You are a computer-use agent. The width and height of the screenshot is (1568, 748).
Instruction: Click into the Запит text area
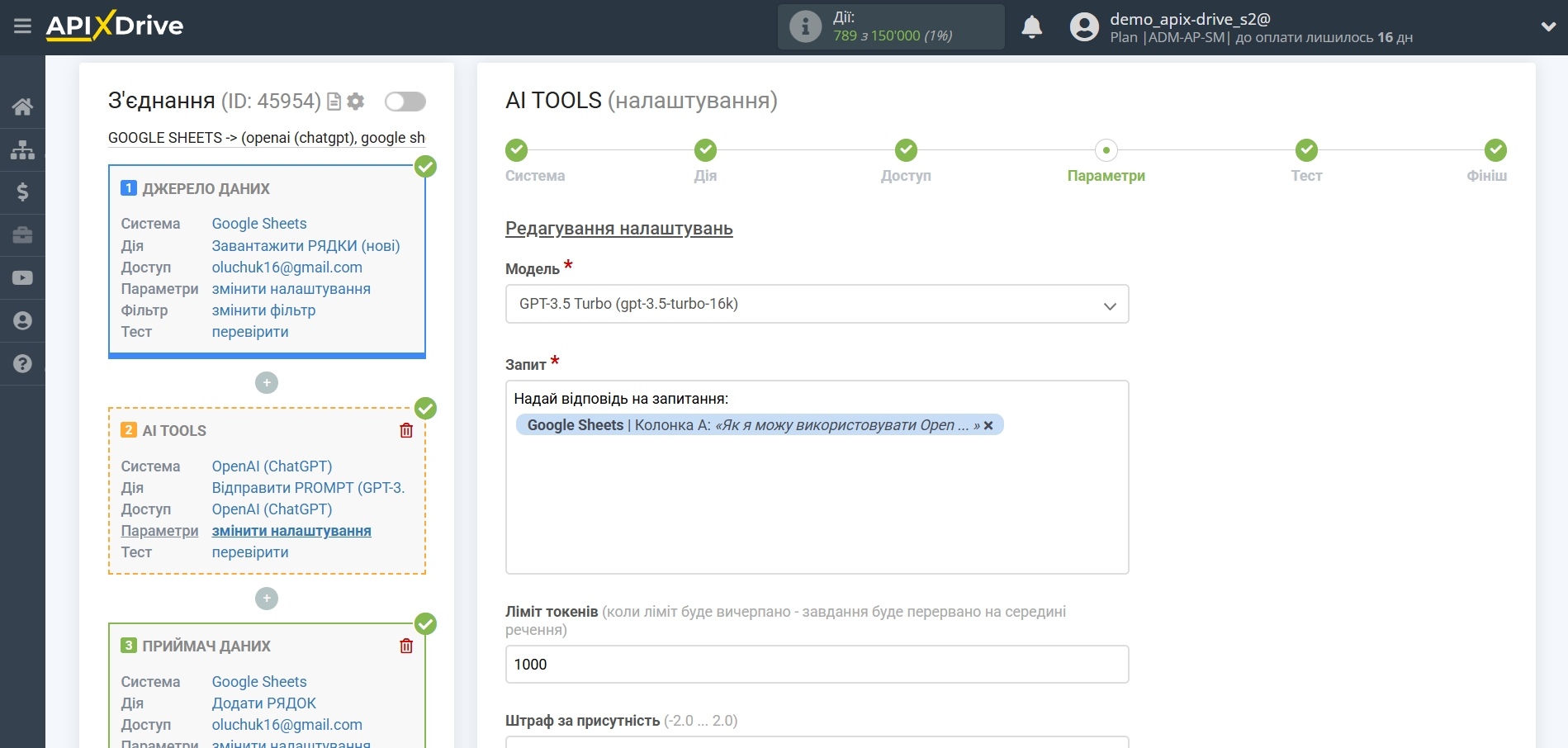point(817,477)
